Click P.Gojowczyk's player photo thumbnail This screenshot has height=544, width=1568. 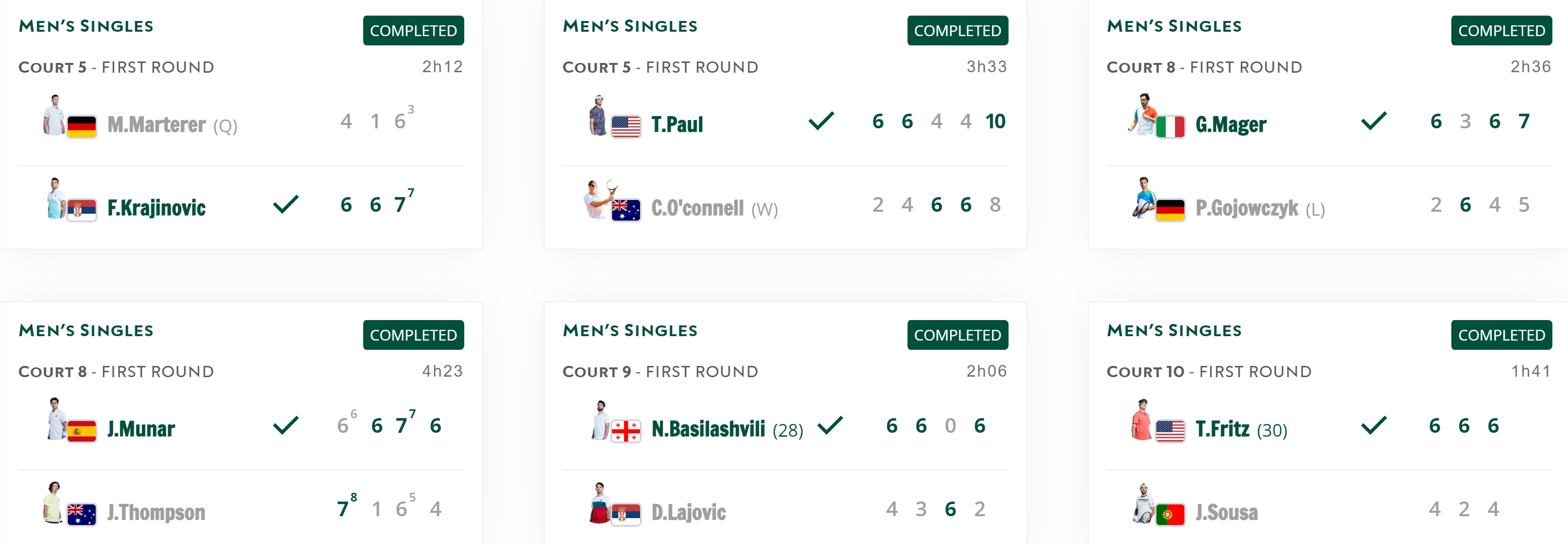[x=1143, y=198]
